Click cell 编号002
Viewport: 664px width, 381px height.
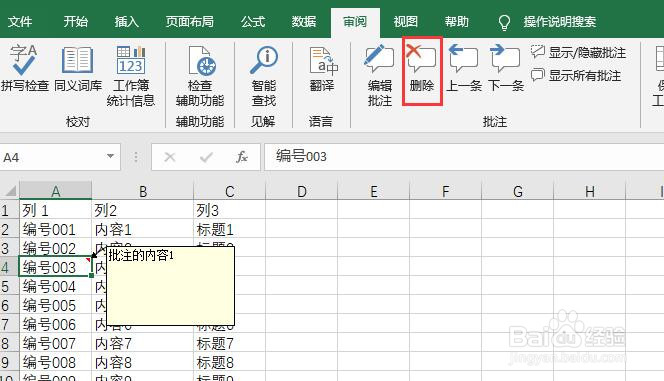coord(55,248)
